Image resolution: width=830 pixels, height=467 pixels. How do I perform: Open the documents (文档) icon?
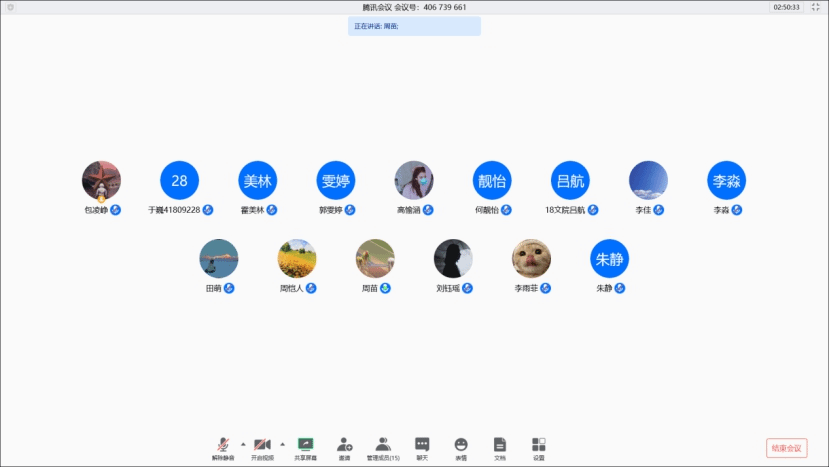click(500, 446)
